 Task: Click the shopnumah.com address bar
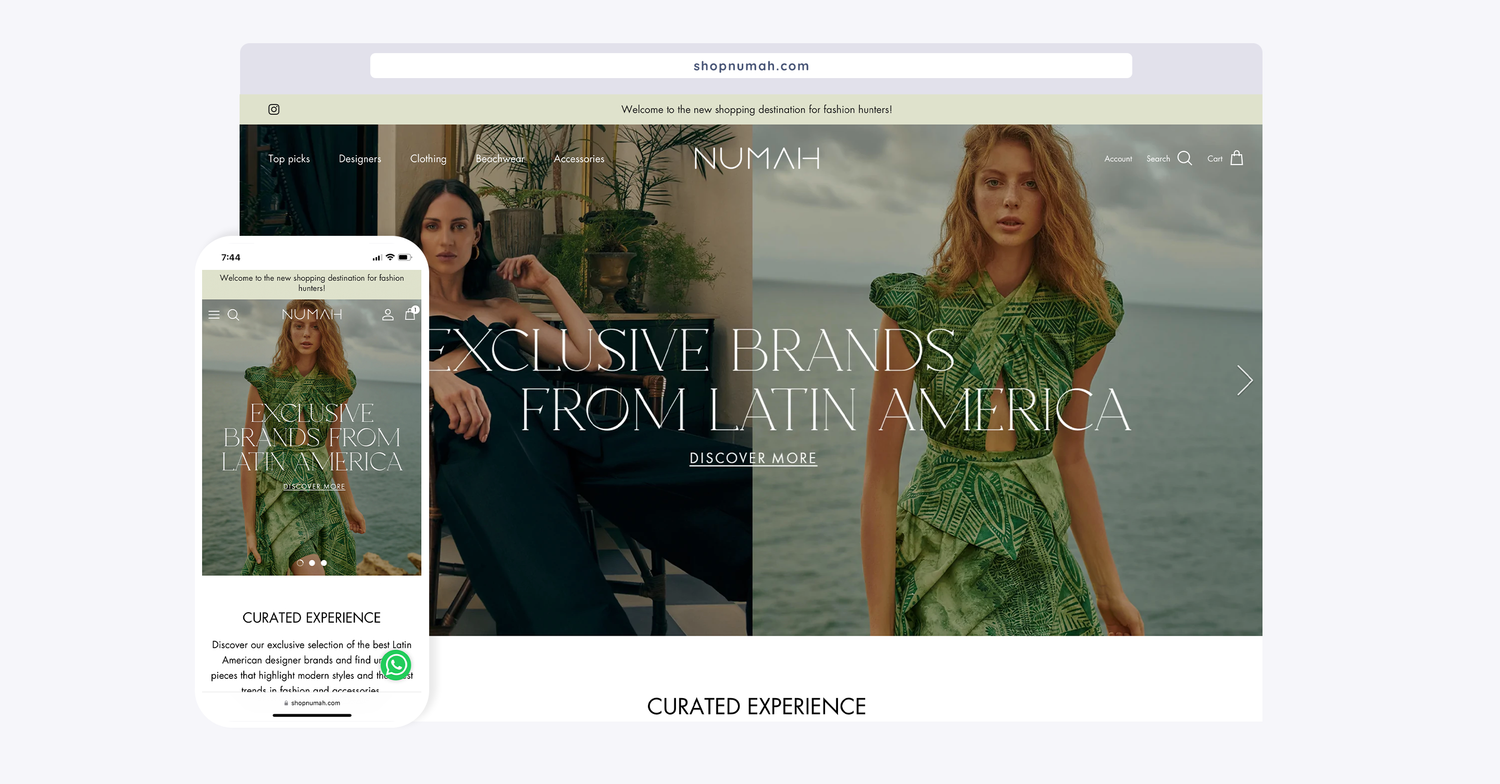tap(751, 66)
